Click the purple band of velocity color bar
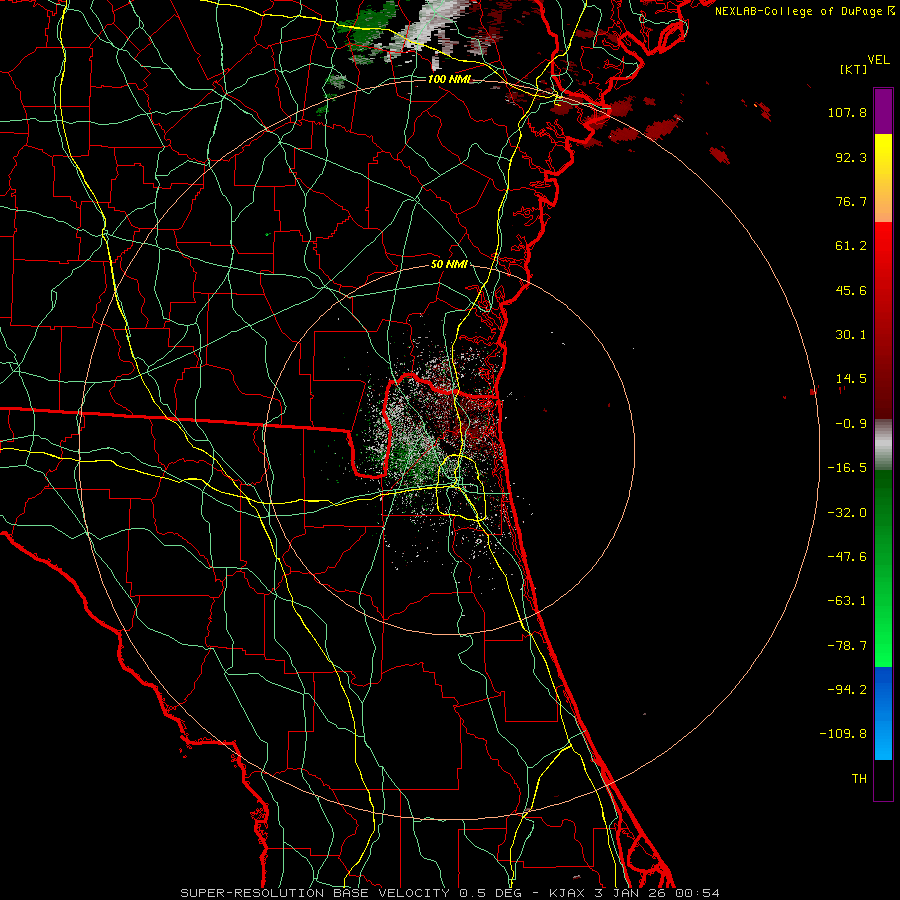This screenshot has height=900, width=900. click(x=883, y=112)
